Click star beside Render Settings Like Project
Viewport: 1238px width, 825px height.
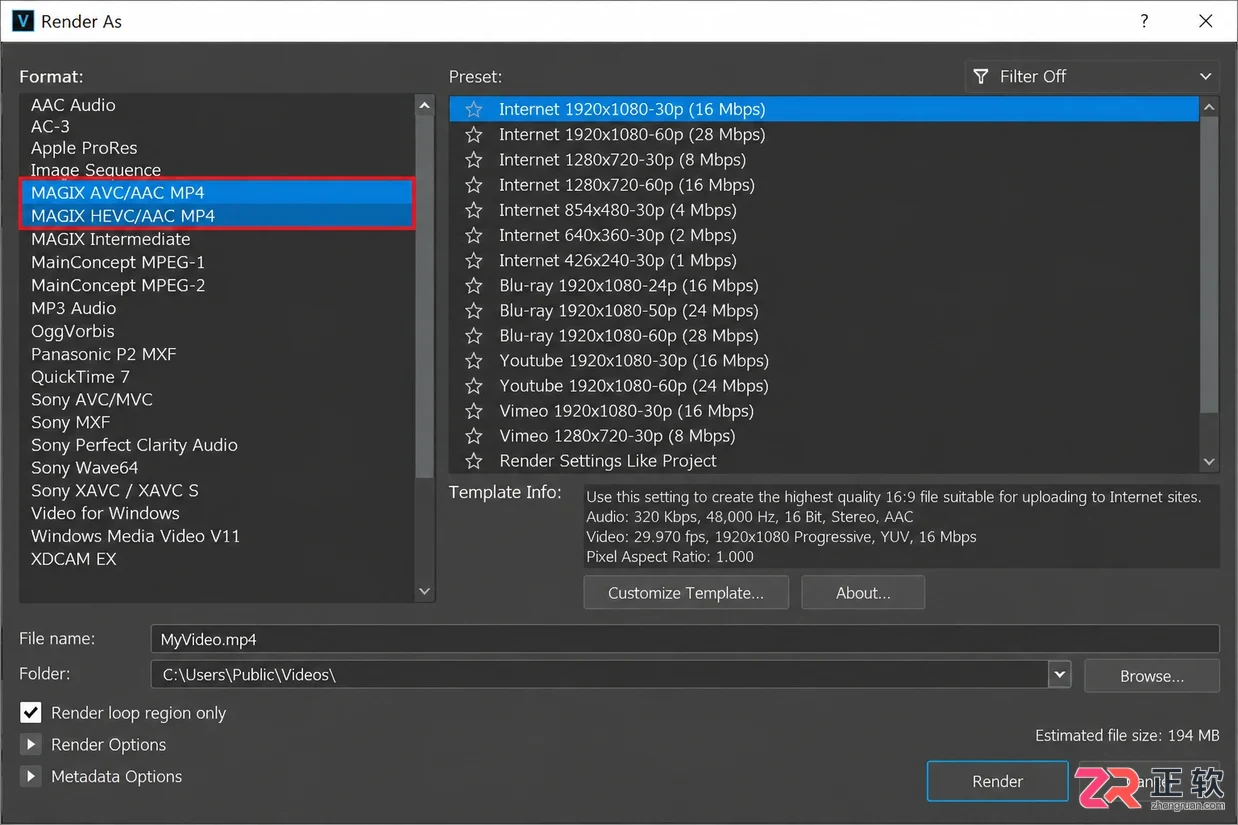click(474, 461)
